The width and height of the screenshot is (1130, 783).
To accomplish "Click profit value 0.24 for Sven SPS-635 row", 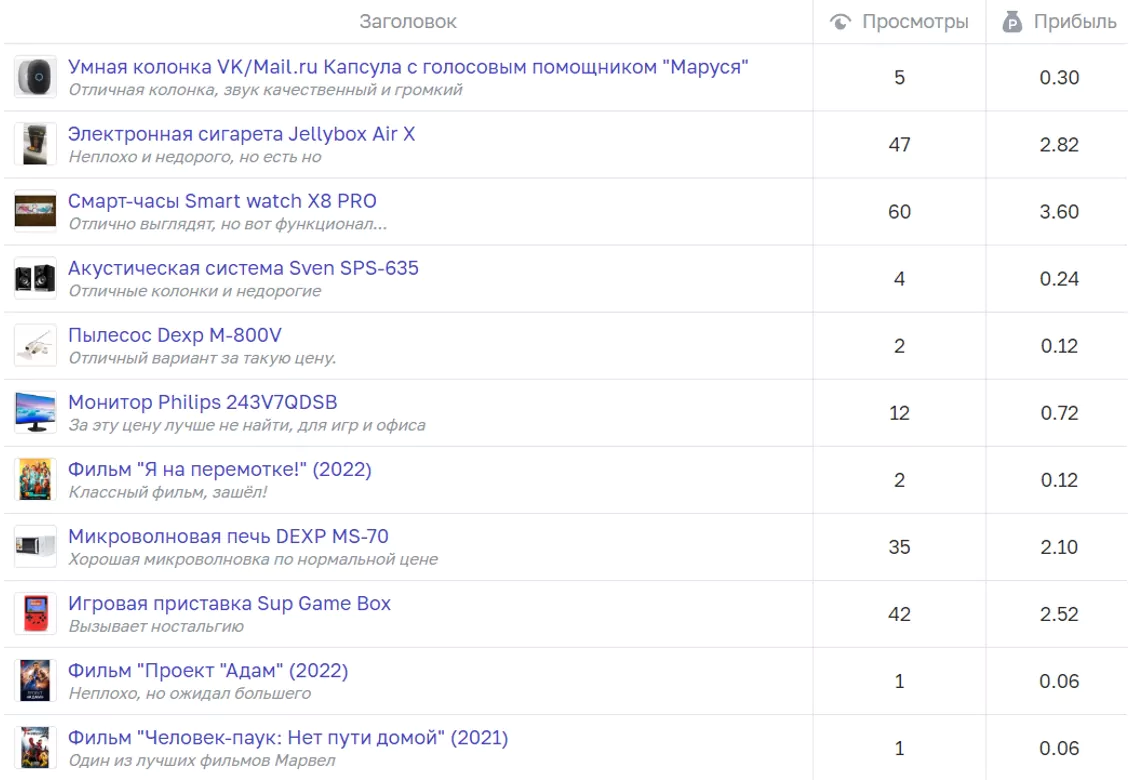I will [1059, 278].
